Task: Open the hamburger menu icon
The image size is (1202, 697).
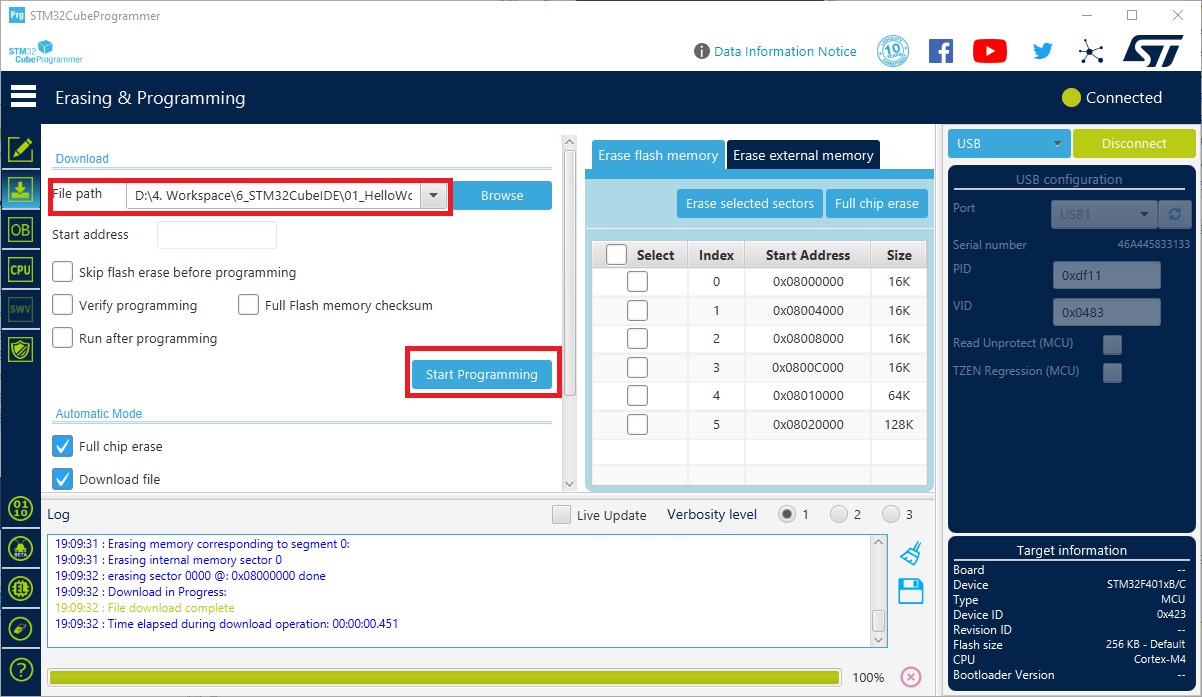Action: (23, 97)
